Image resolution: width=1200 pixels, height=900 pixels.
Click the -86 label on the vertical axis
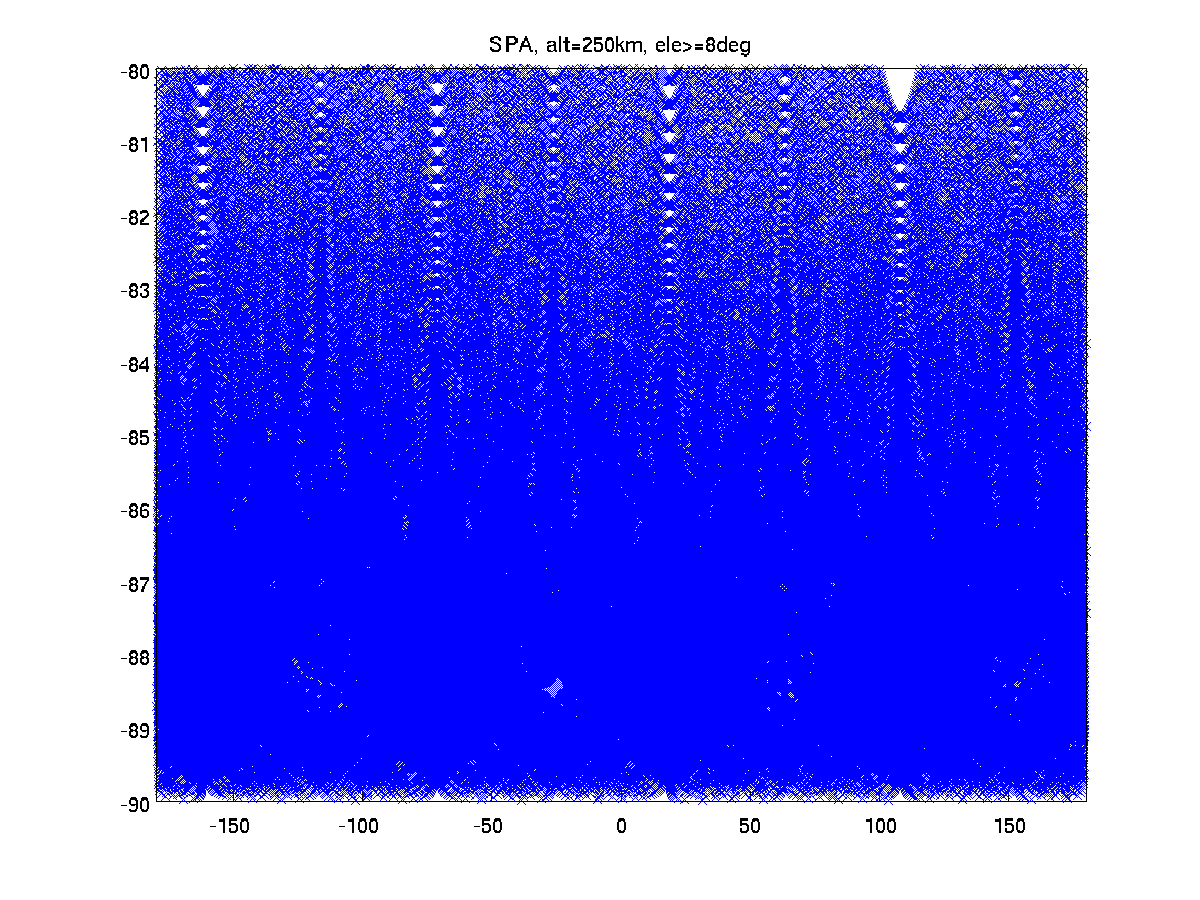(x=136, y=511)
